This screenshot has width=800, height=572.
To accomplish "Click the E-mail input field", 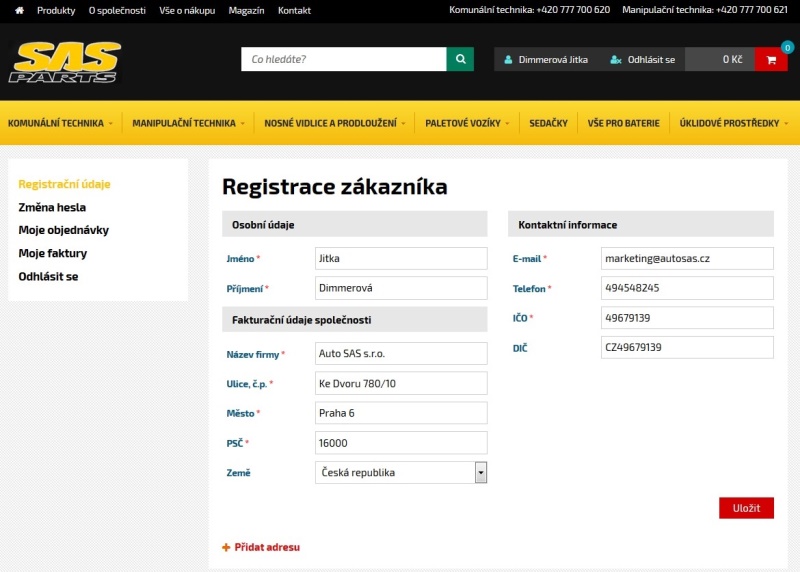I will (x=687, y=259).
